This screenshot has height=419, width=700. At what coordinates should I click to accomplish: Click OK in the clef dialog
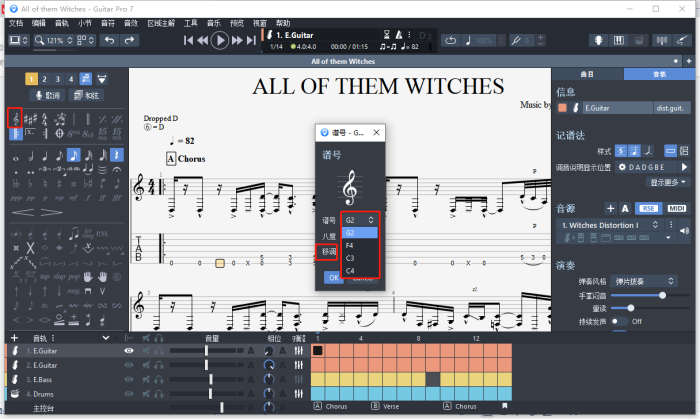click(x=334, y=278)
